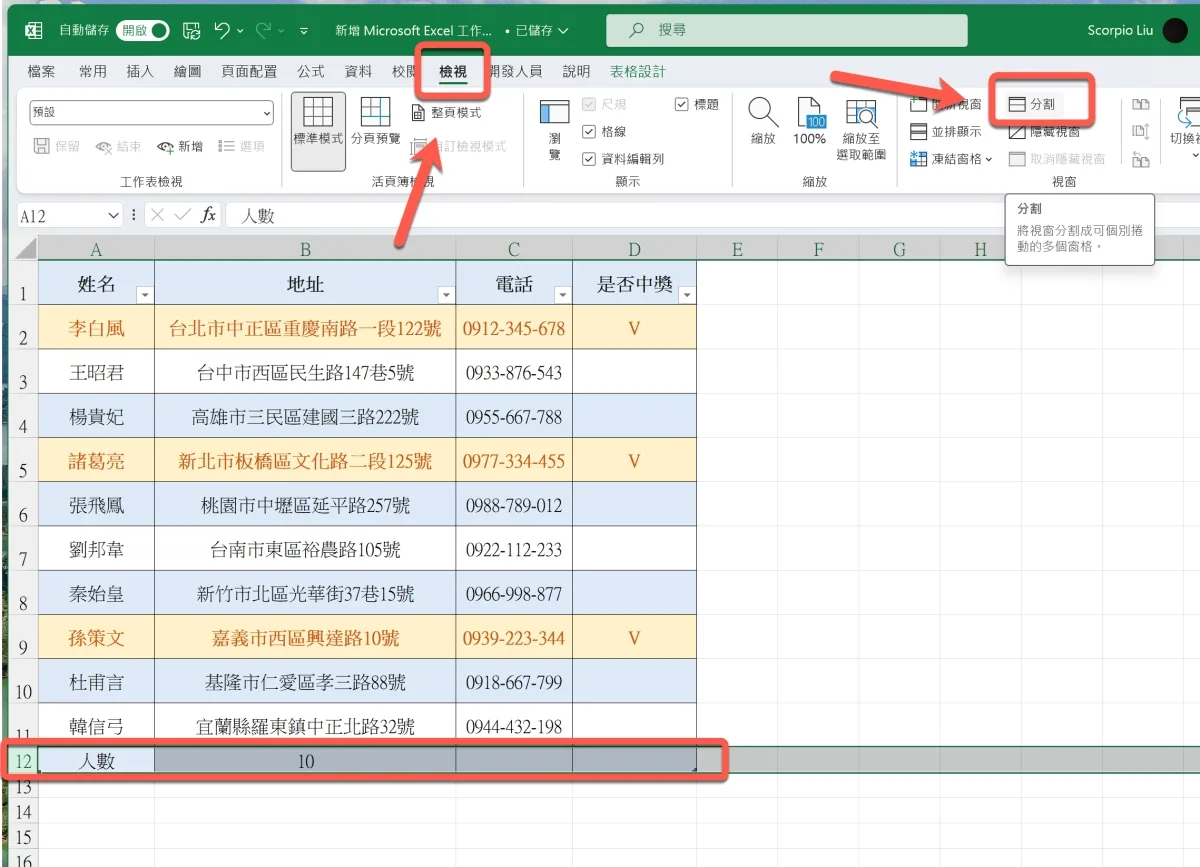
Task: Toggle the 自動儲存 autosave switch
Action: tap(144, 31)
